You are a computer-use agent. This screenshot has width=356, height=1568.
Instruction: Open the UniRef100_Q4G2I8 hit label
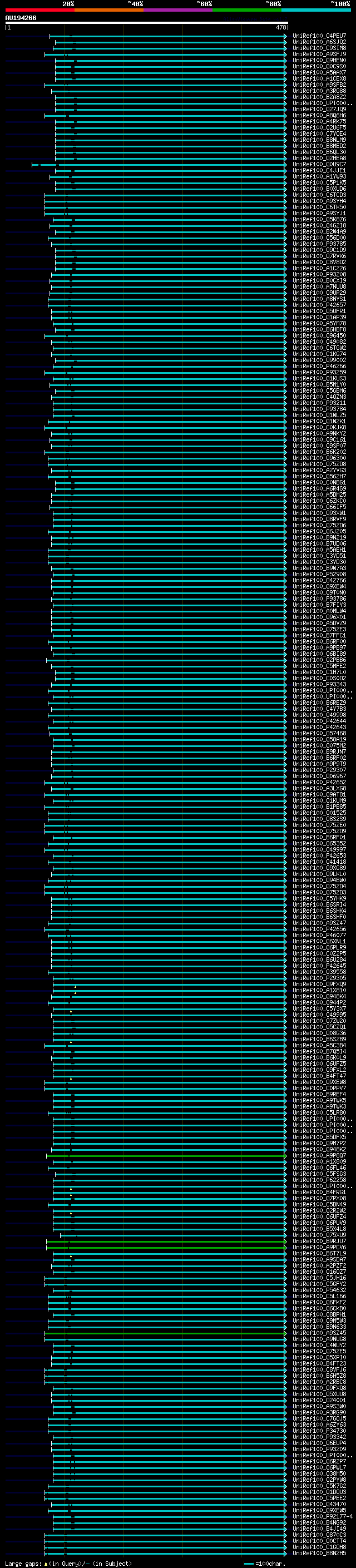coord(319,226)
